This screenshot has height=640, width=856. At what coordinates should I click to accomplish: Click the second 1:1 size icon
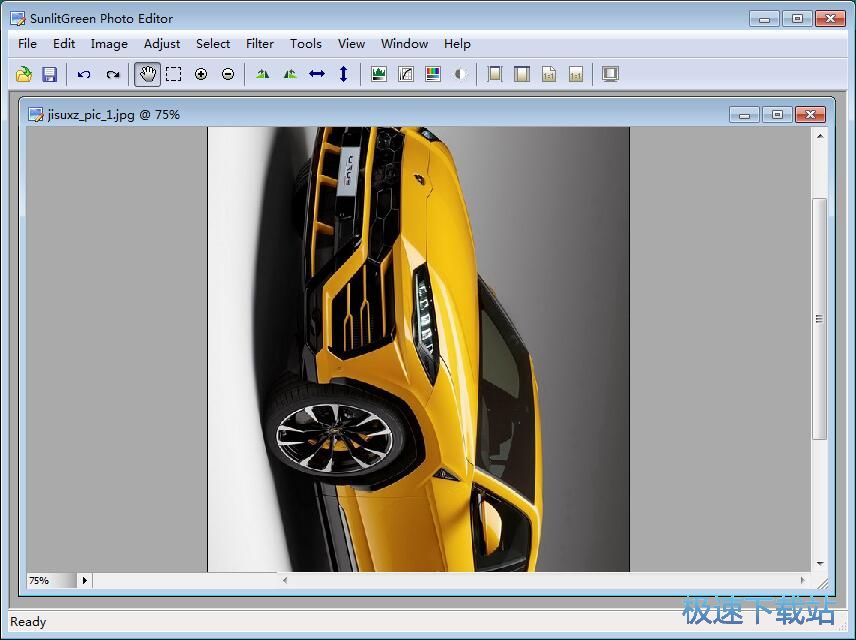click(x=576, y=74)
